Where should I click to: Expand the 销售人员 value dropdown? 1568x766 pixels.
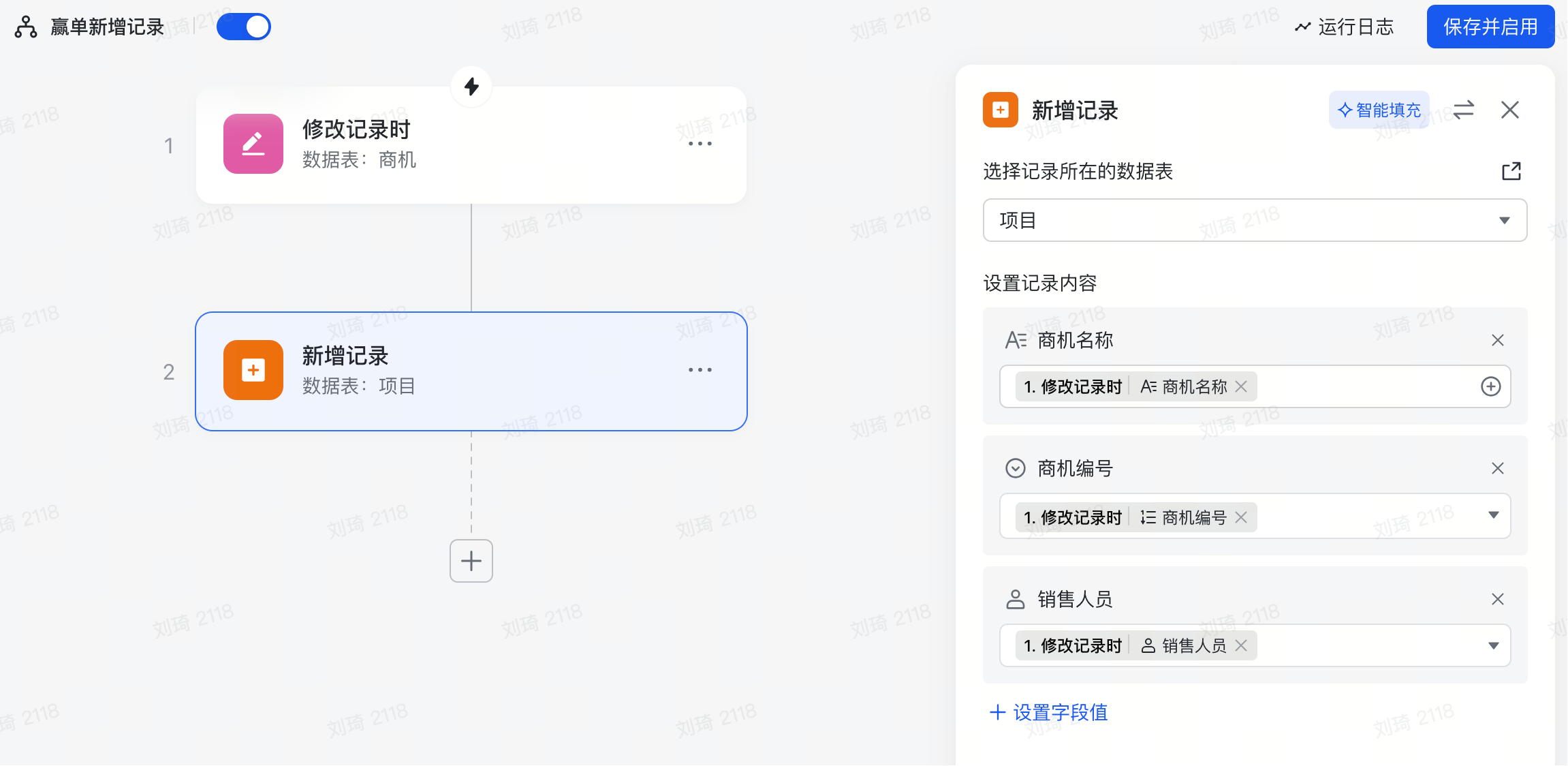coord(1493,645)
